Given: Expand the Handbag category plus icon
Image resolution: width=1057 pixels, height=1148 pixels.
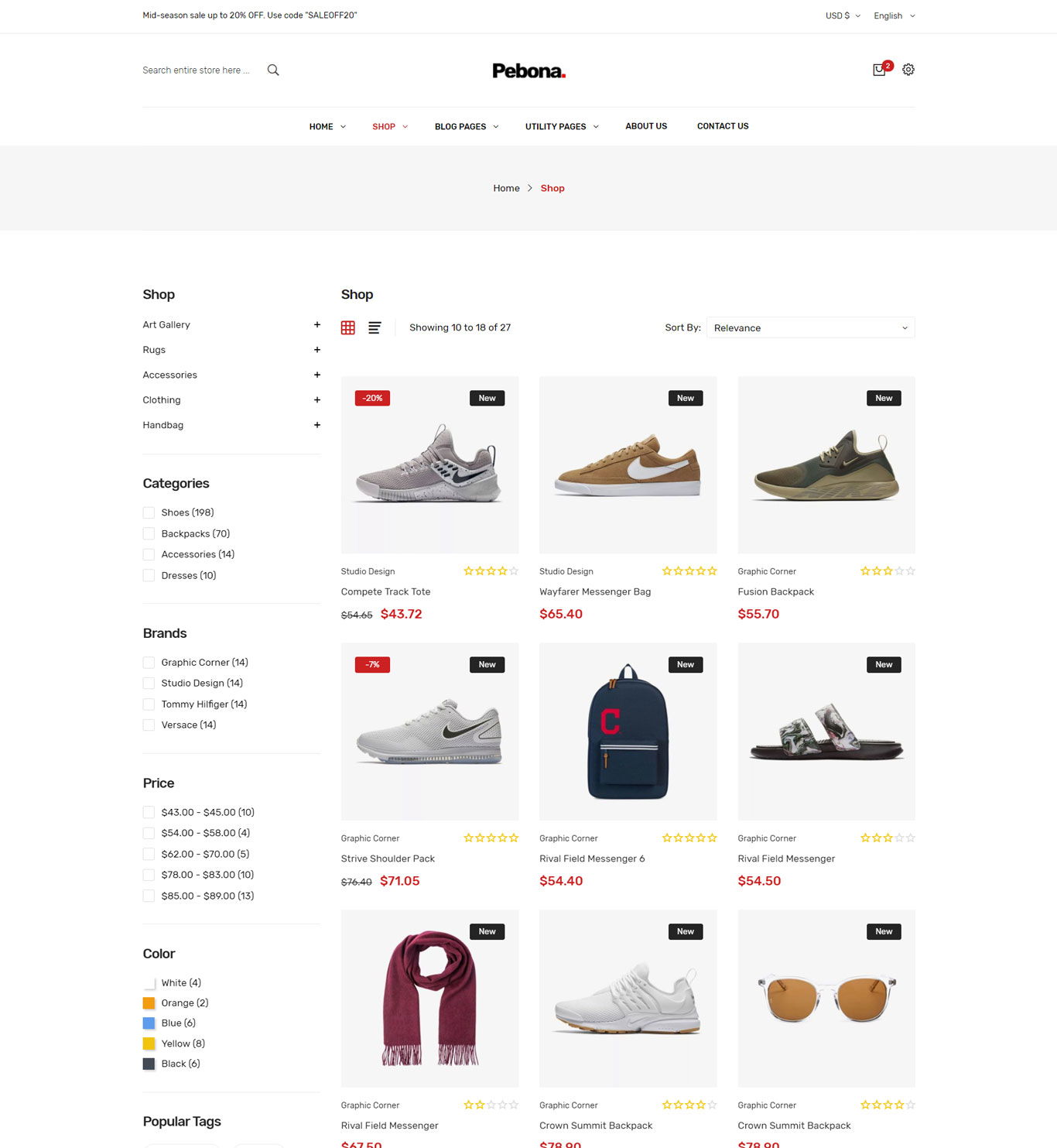Looking at the screenshot, I should (x=317, y=425).
